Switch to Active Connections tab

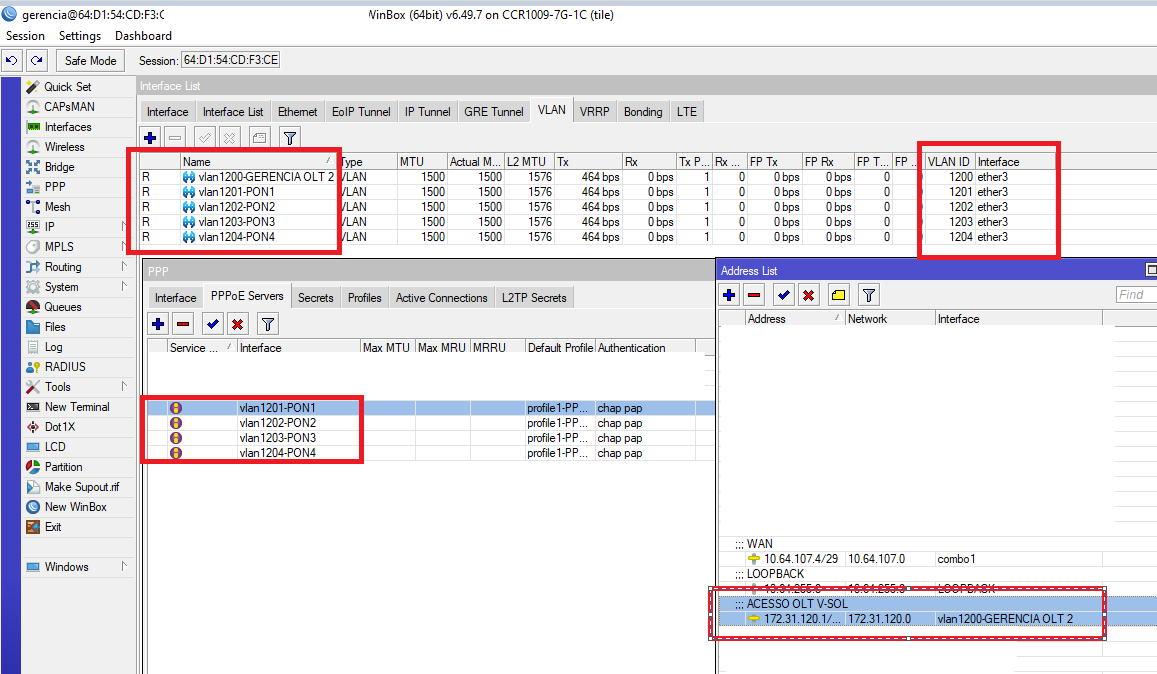coord(441,298)
